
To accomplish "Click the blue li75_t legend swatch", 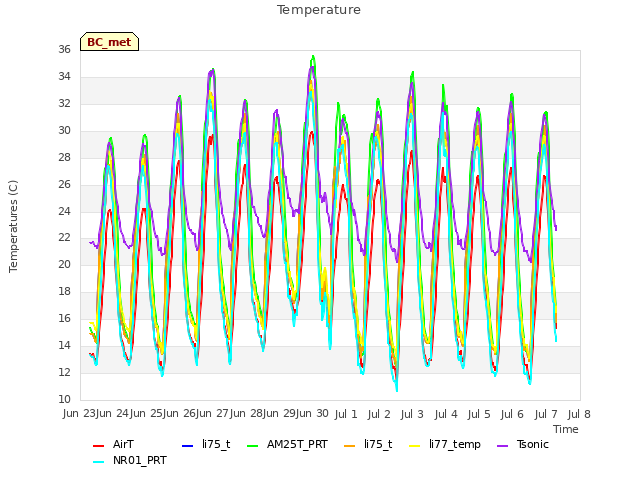I will pos(187,446).
